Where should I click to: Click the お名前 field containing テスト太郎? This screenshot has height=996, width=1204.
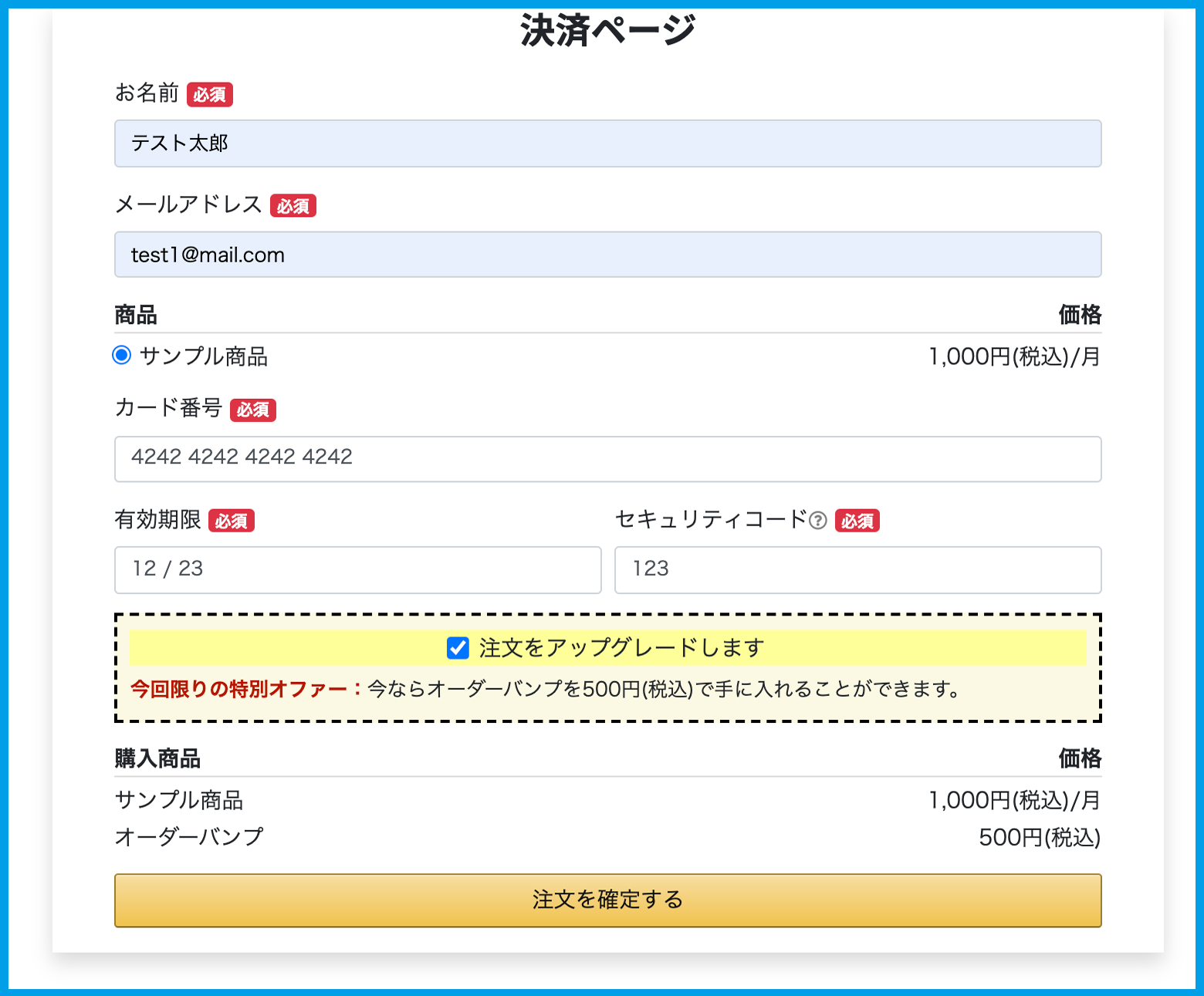[607, 143]
